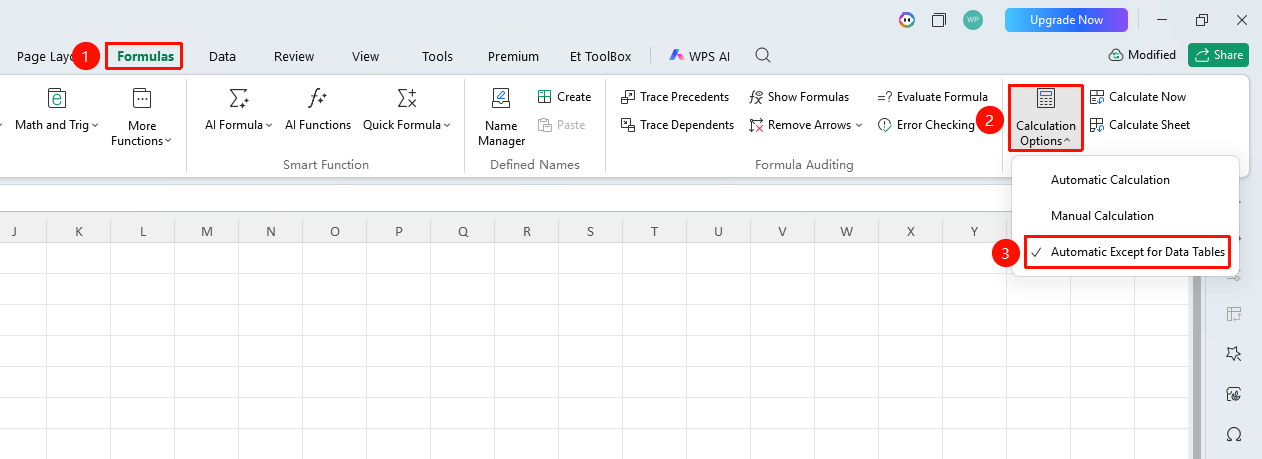Click the sidebar chart-edit icon
Viewport: 1262px width, 459px height.
pos(1234,394)
